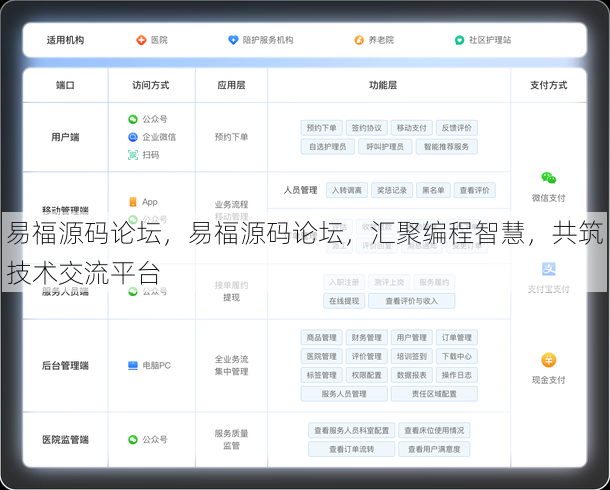Viewport: 610px width, 490px height.
Task: Click the 入转调离 tag
Action: tap(347, 190)
